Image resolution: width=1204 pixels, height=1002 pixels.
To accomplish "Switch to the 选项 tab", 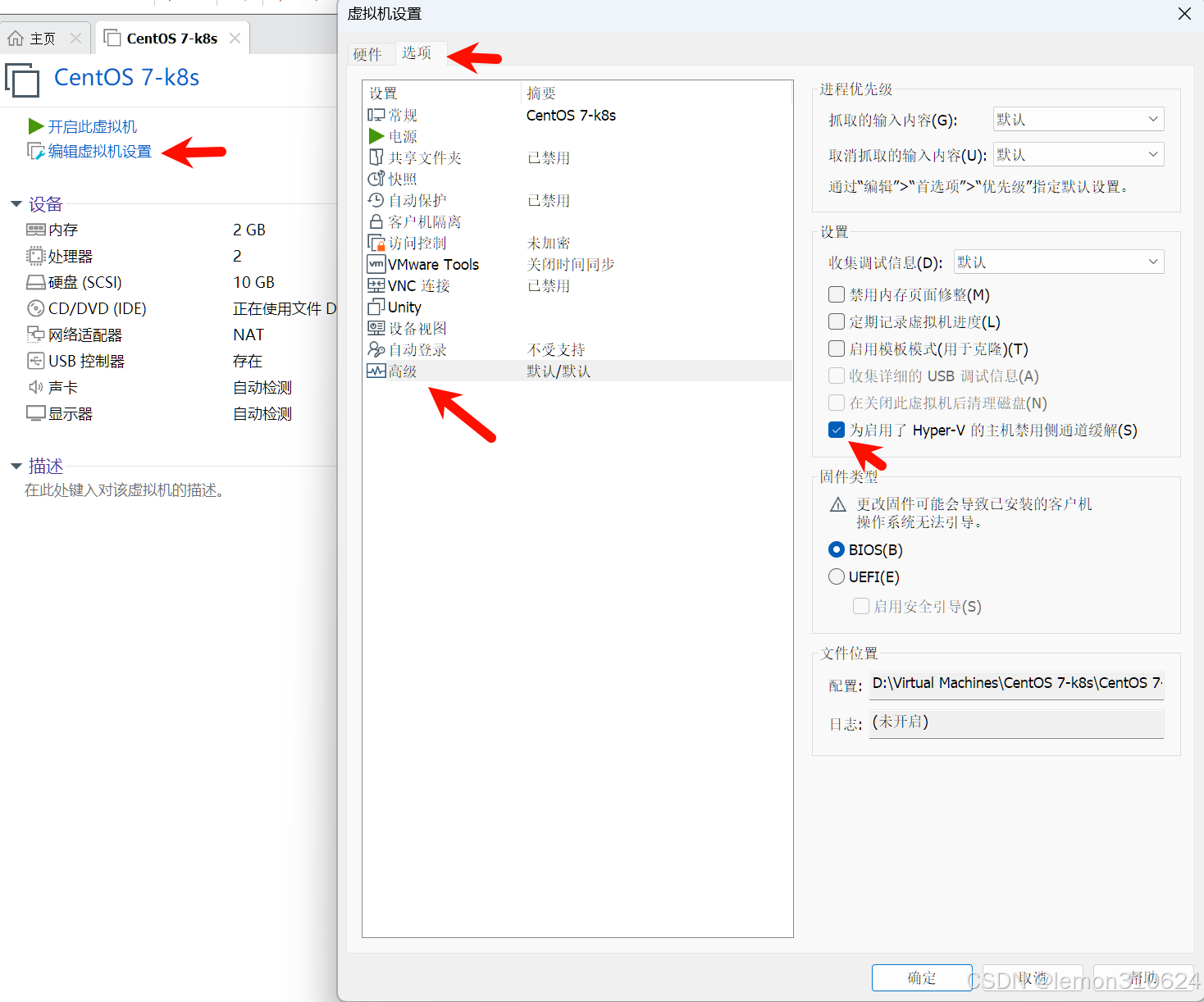I will point(417,52).
